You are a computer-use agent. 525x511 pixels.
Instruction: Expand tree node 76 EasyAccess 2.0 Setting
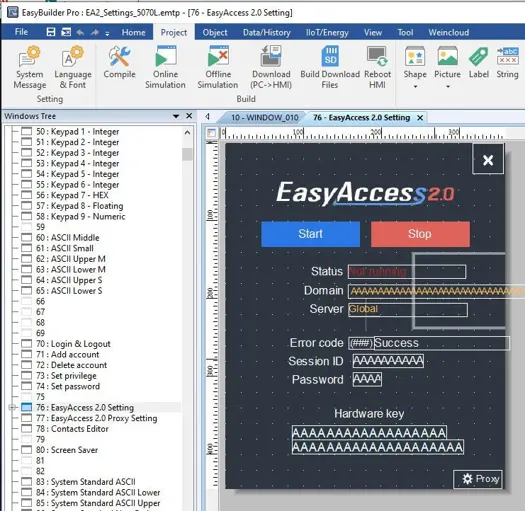12,407
